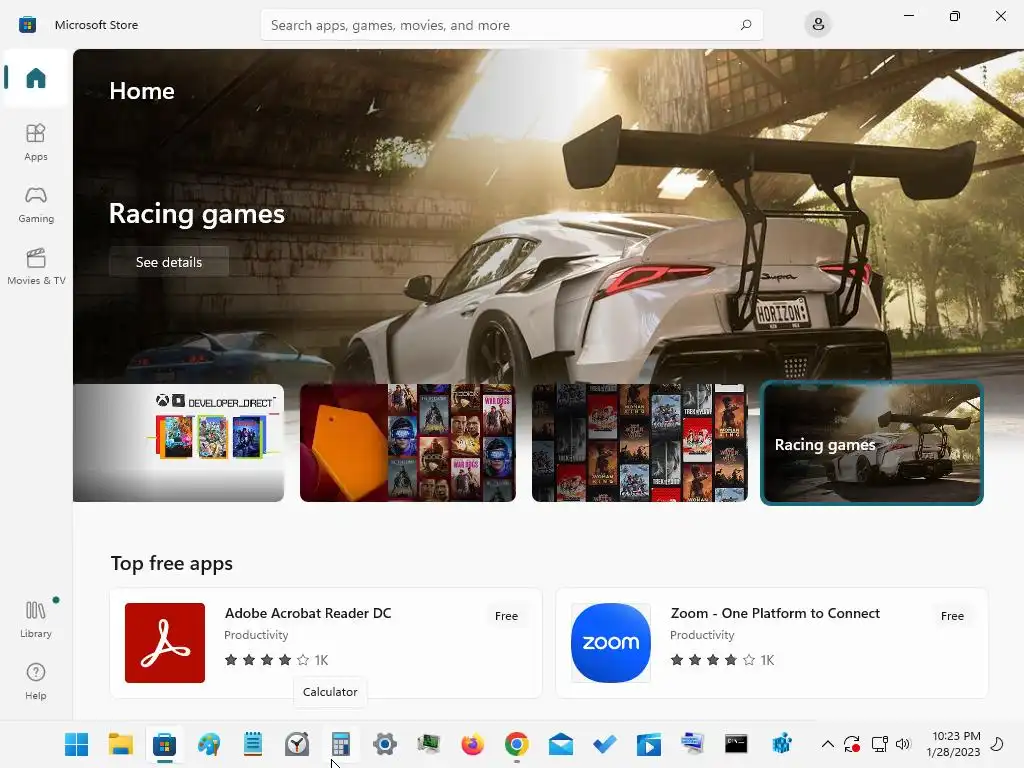Open Google Chrome from the taskbar
1024x768 pixels.
pos(517,744)
